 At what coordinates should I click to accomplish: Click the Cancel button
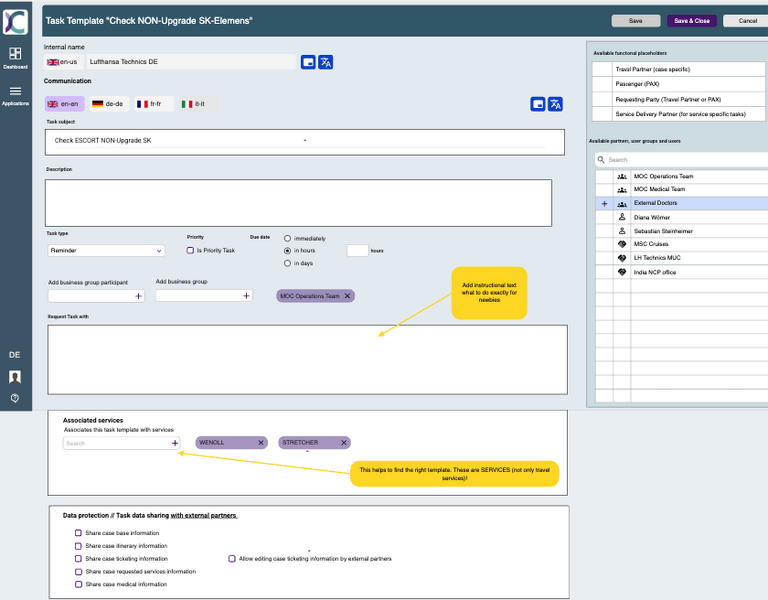coord(747,21)
